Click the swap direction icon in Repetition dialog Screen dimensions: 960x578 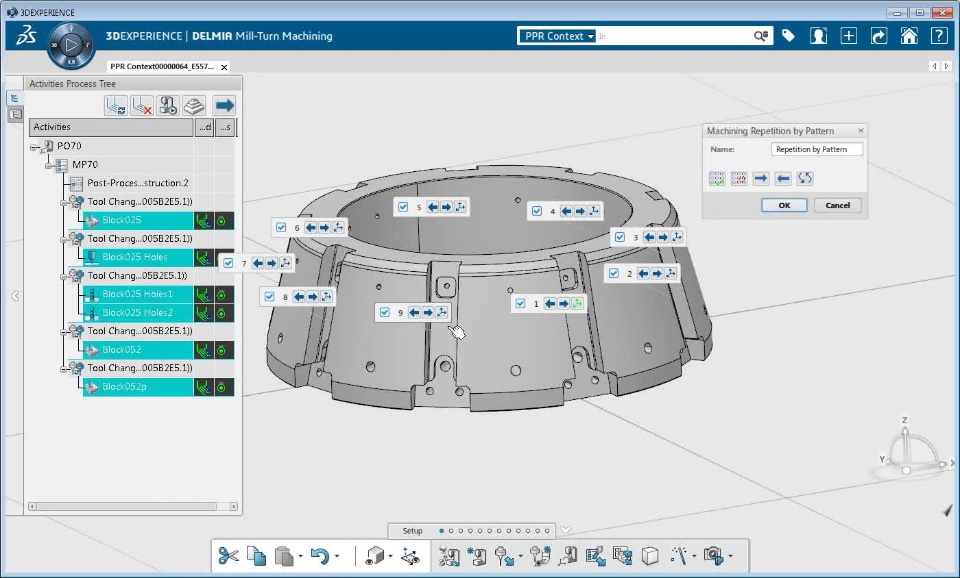coord(805,178)
